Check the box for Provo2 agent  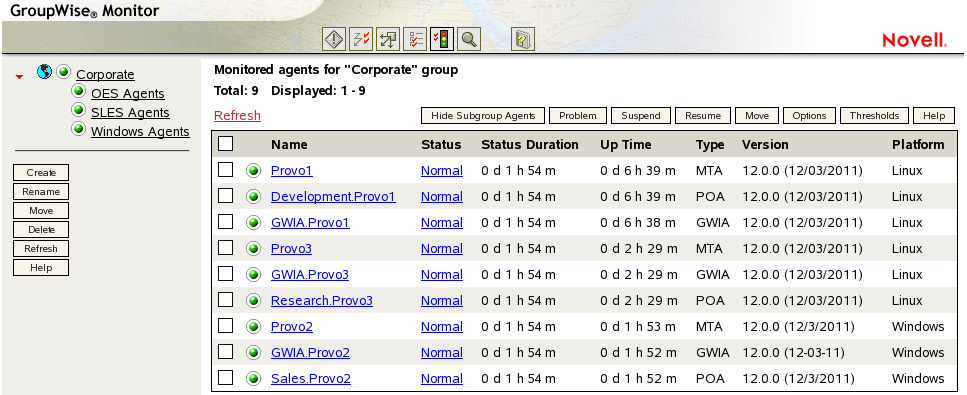point(226,325)
